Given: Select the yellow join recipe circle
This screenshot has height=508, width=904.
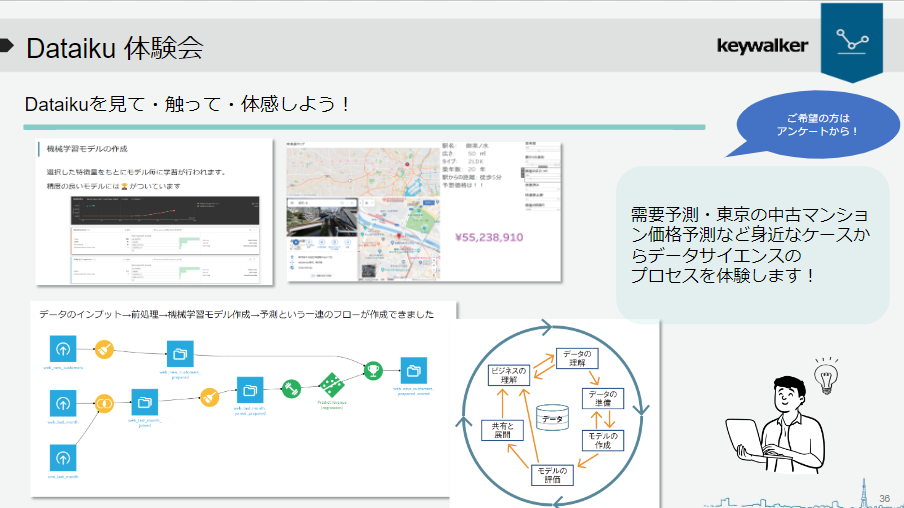Looking at the screenshot, I should pyautogui.click(x=104, y=404).
